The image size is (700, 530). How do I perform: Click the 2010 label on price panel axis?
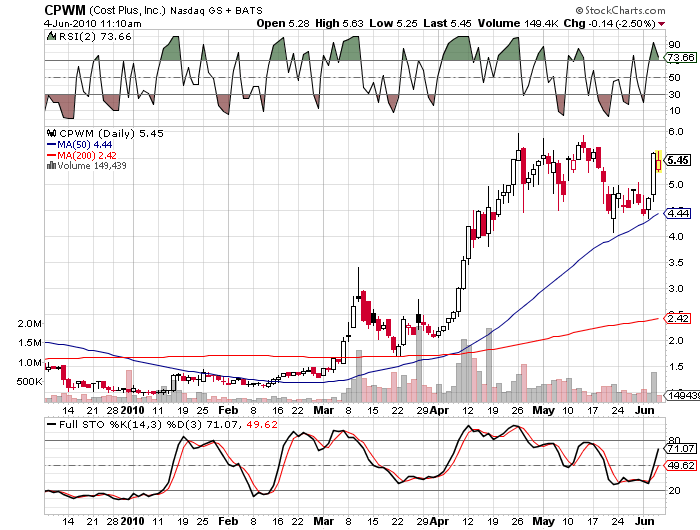[133, 410]
